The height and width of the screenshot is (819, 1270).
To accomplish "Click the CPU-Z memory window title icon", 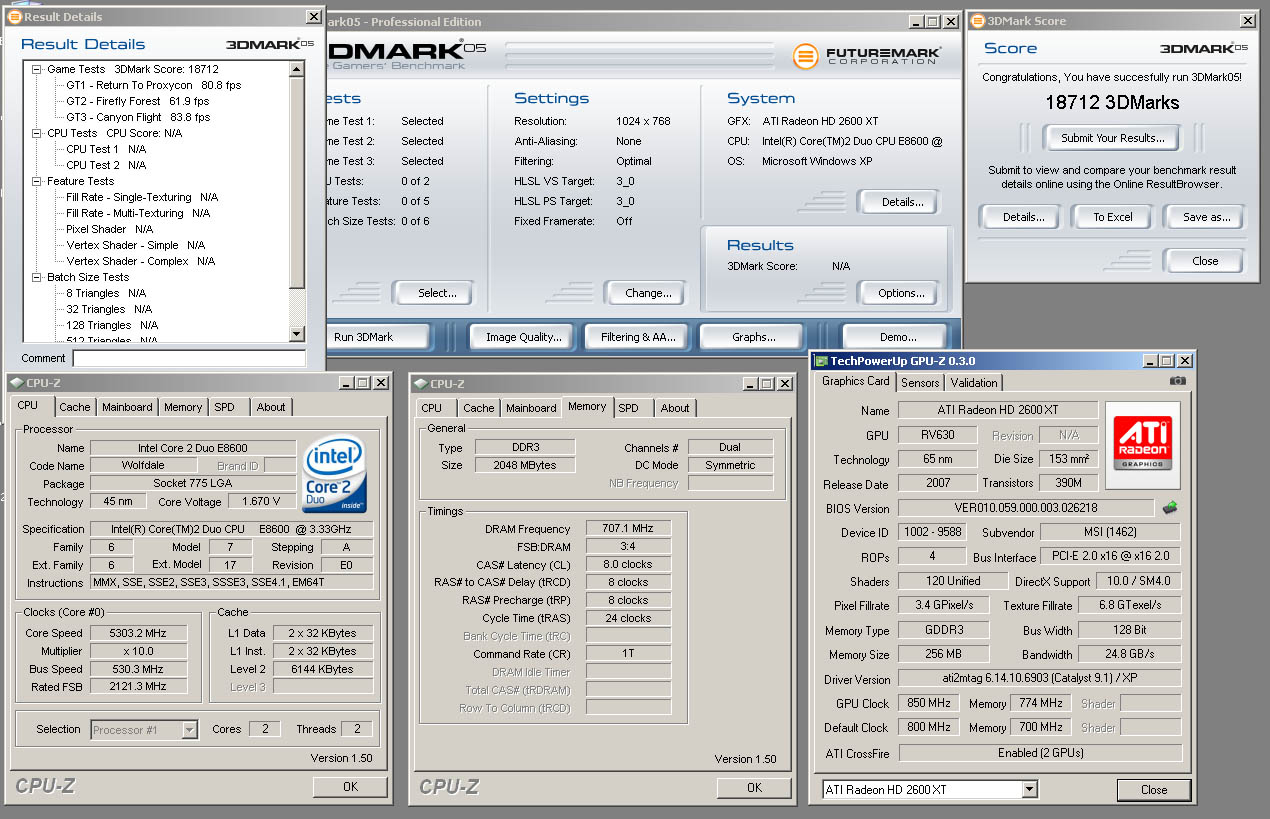I will 420,383.
